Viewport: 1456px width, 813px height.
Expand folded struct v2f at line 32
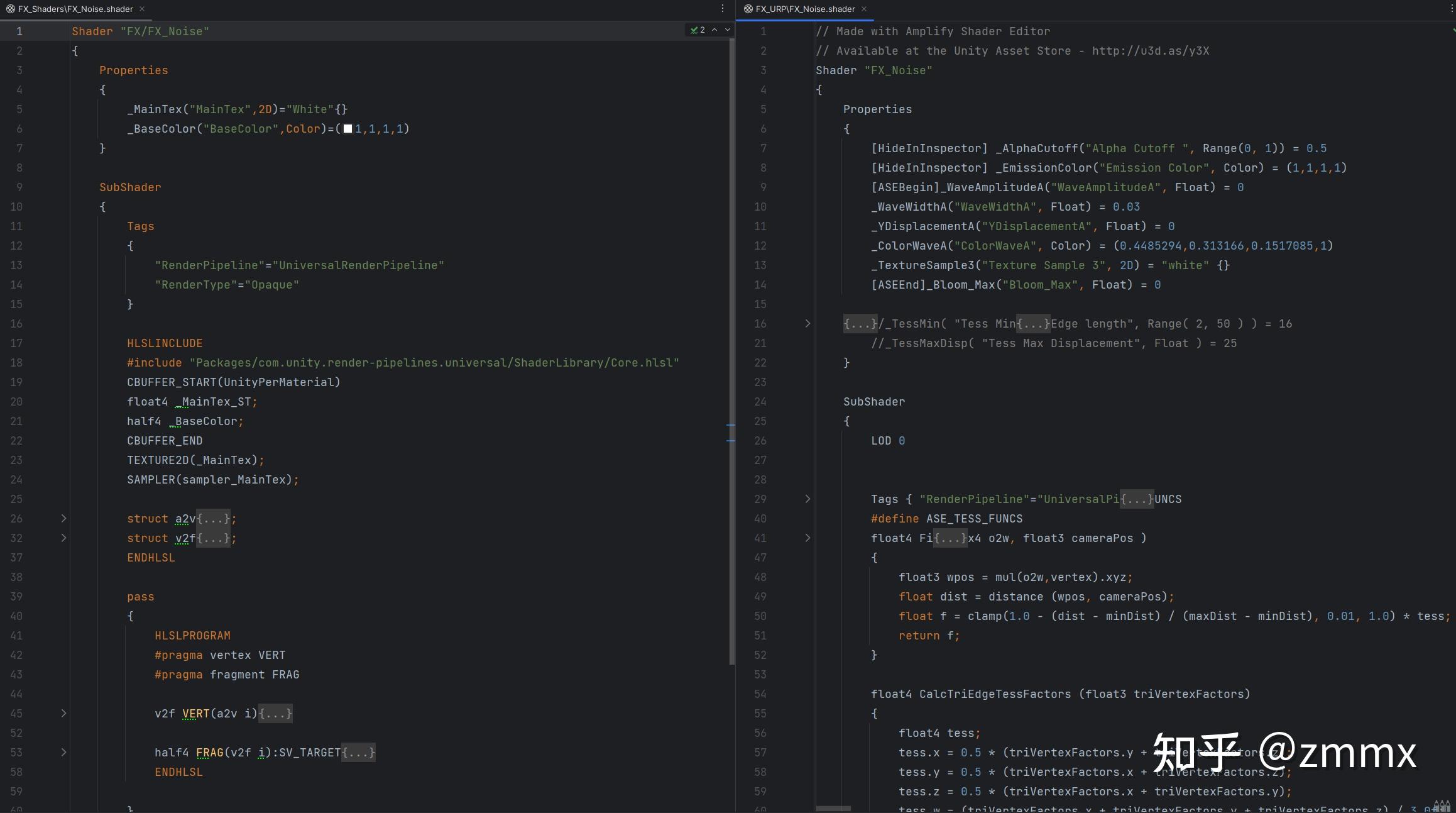tap(63, 538)
